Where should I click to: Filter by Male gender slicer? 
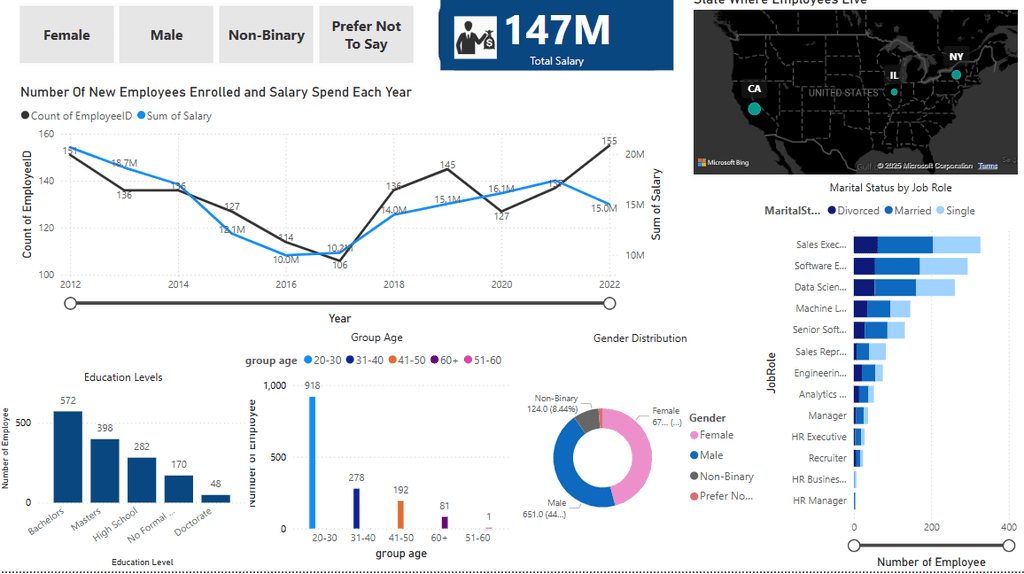(x=167, y=35)
